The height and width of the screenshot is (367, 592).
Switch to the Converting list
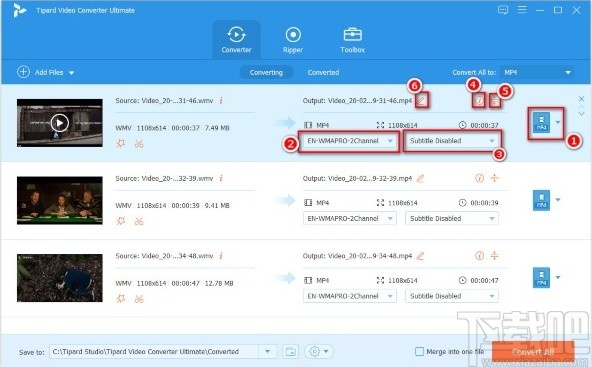pyautogui.click(x=266, y=72)
